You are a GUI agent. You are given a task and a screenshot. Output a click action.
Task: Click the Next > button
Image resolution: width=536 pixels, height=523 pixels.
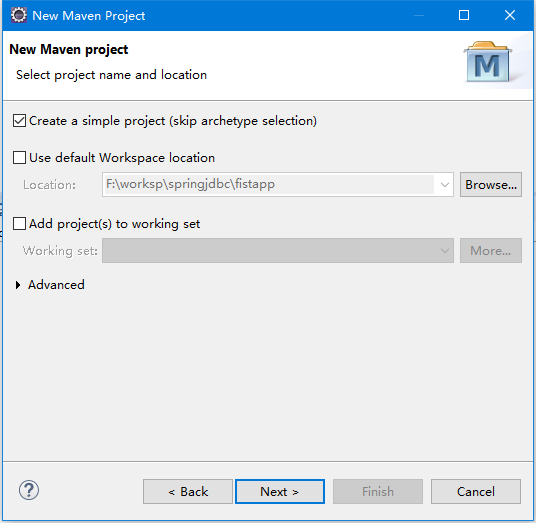click(280, 492)
